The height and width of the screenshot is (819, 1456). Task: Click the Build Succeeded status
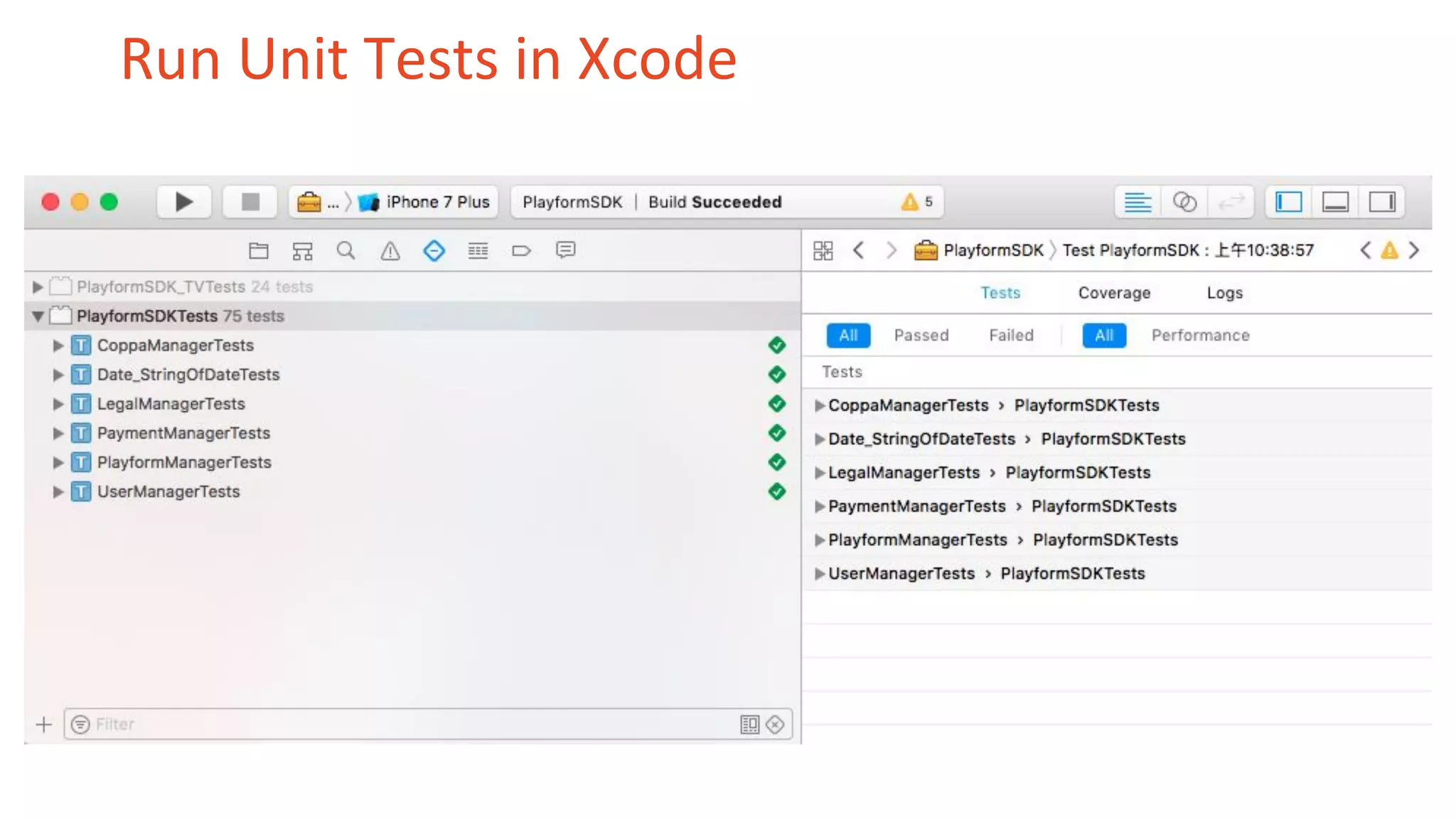[714, 203]
